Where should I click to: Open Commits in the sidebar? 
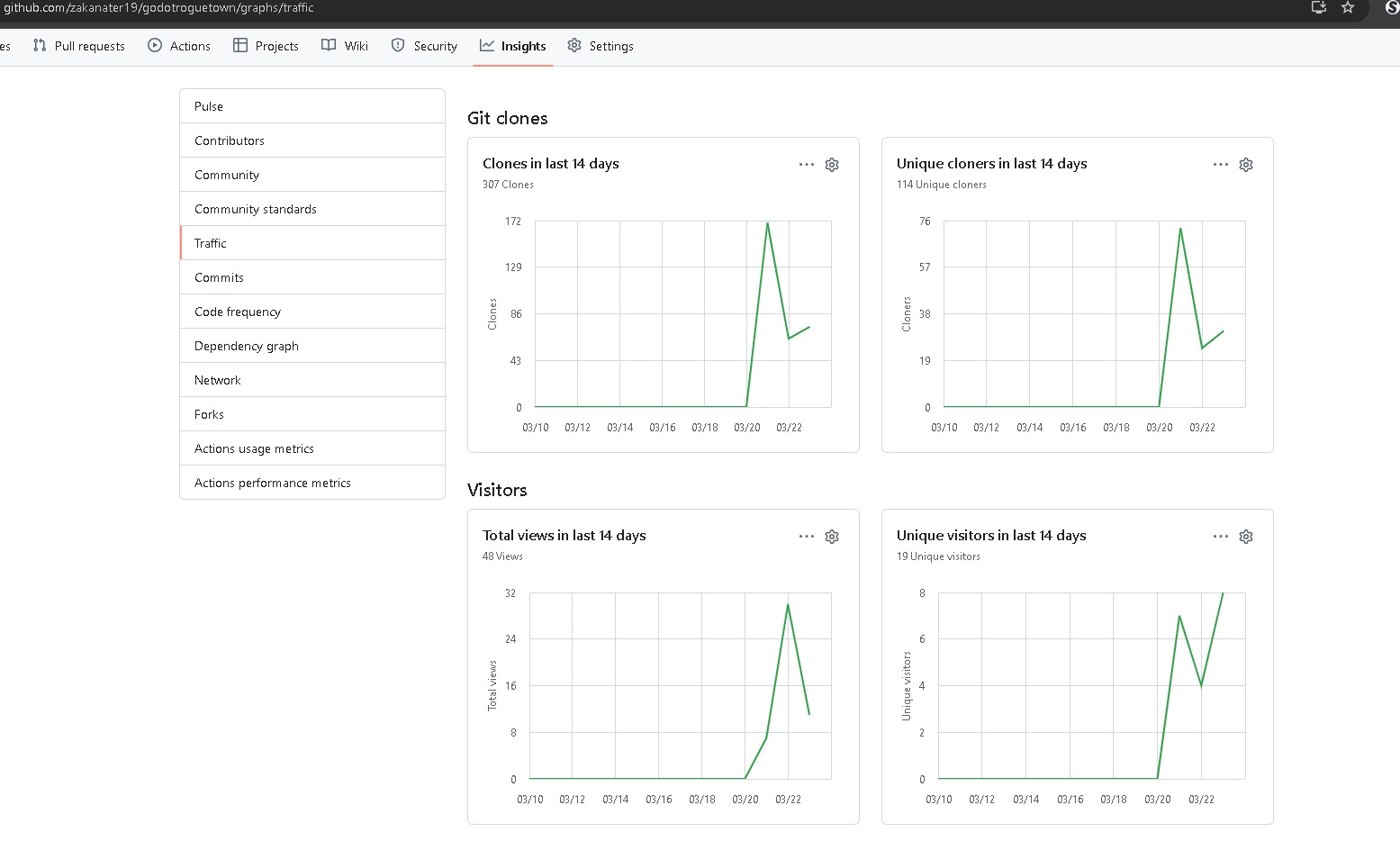pyautogui.click(x=312, y=277)
